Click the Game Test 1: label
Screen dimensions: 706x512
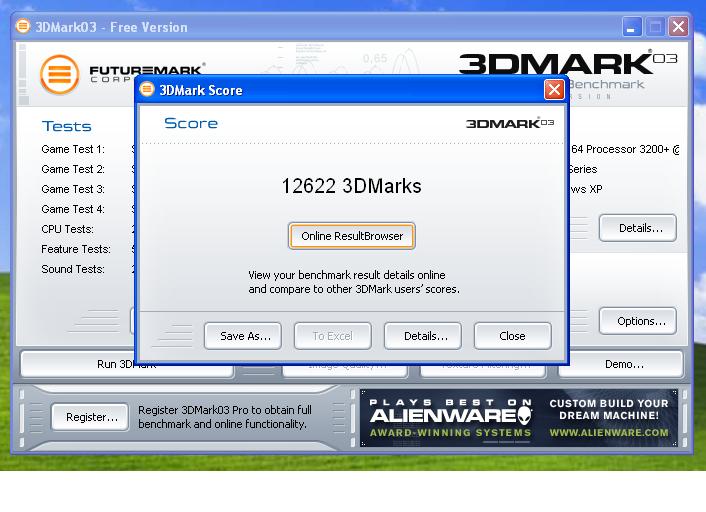pyautogui.click(x=73, y=149)
